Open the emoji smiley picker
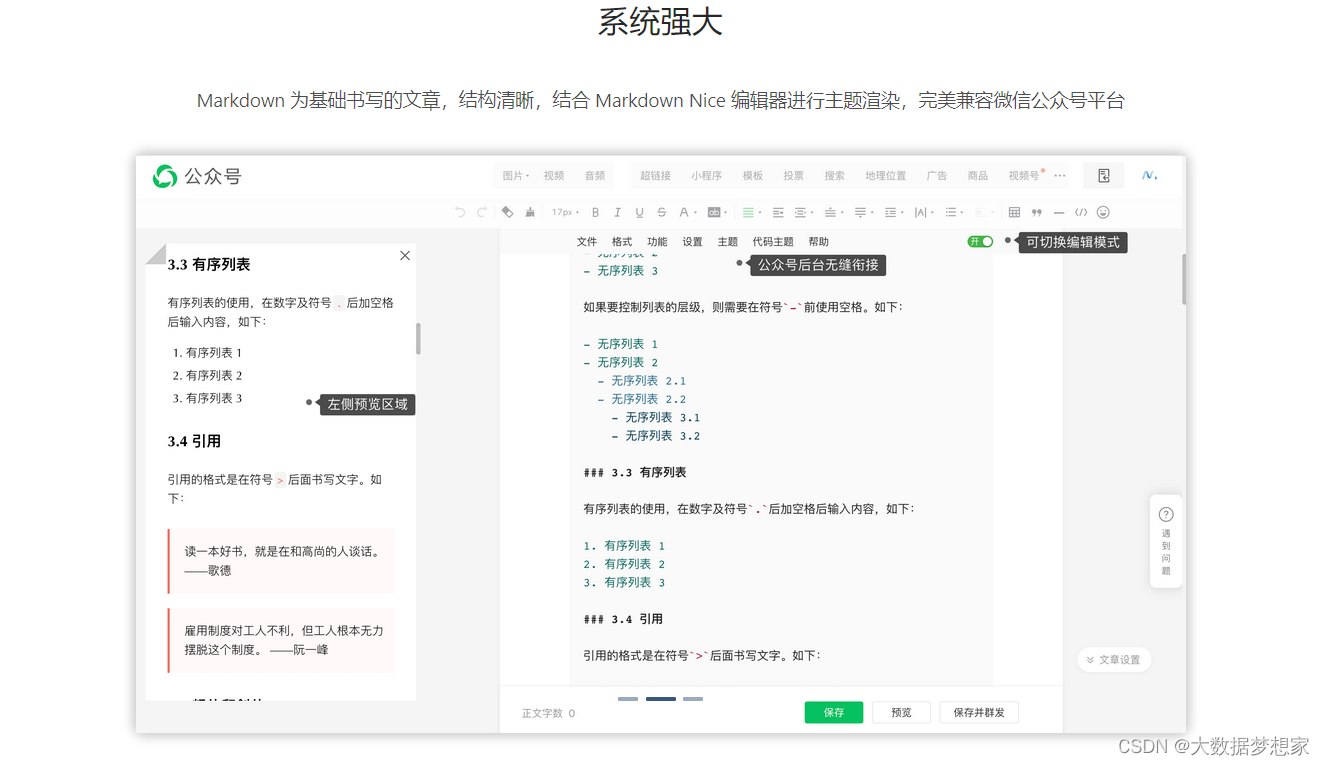Viewport: 1324px width, 765px height. [x=1103, y=212]
